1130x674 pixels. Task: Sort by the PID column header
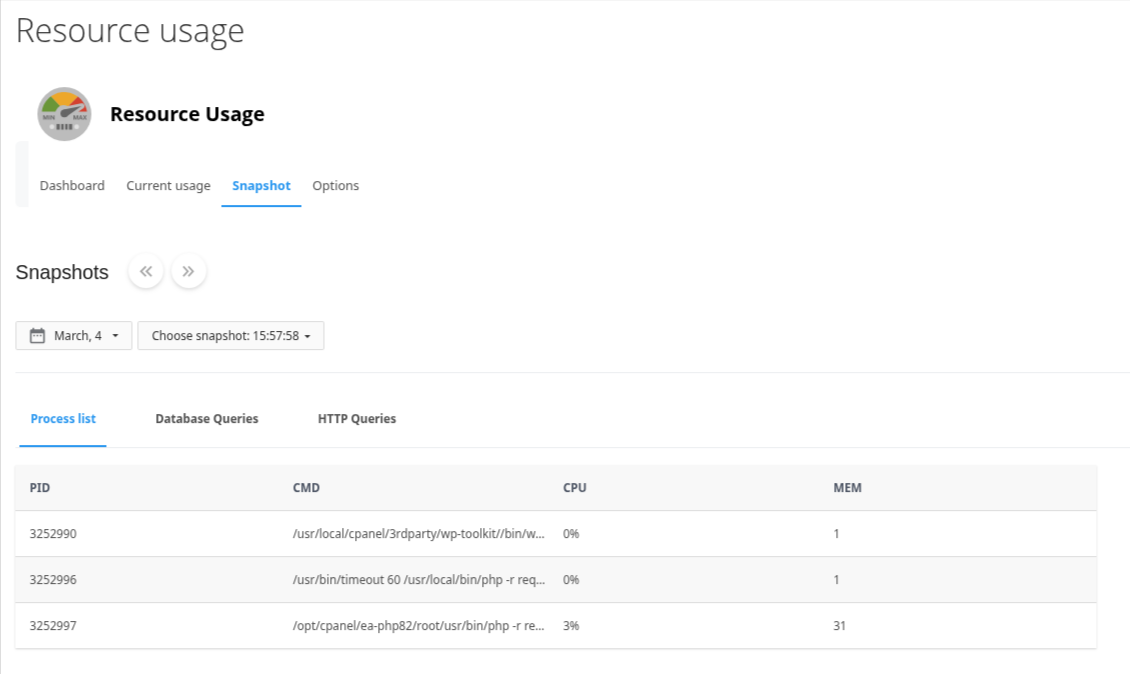[40, 488]
